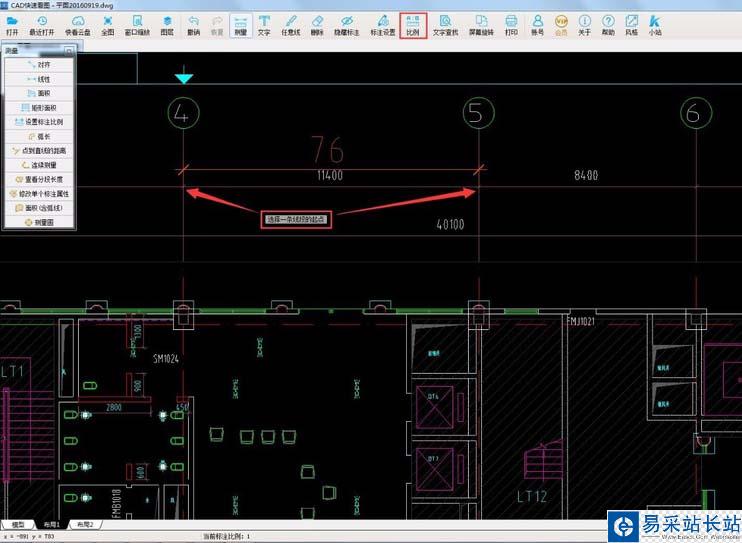The width and height of the screenshot is (742, 543).
Task: Activate the 窗口缩放 window zoom tool
Action: pyautogui.click(x=137, y=24)
